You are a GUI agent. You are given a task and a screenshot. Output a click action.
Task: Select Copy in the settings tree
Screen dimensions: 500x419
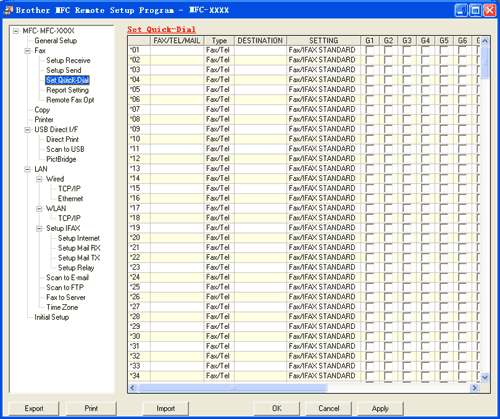(x=42, y=110)
